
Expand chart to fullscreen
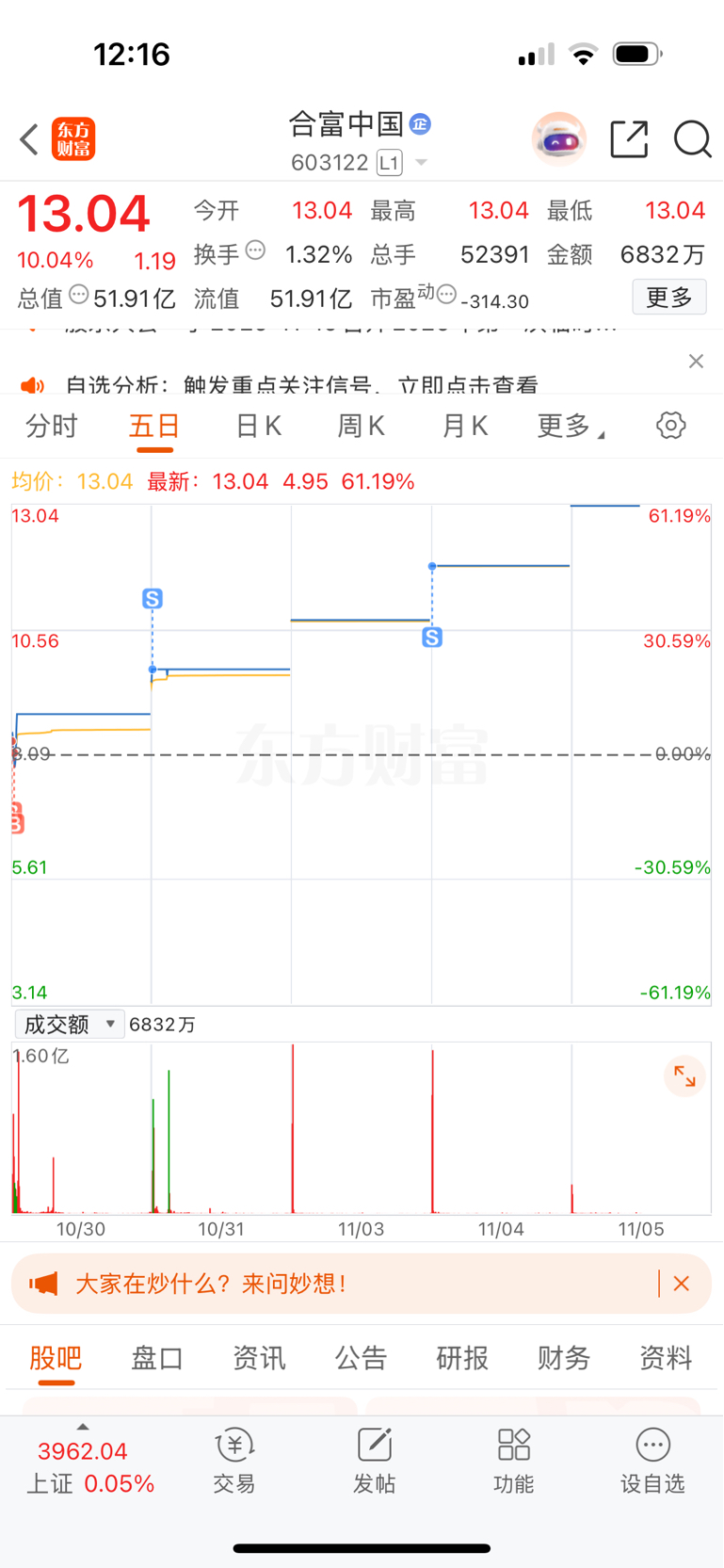tap(684, 1076)
